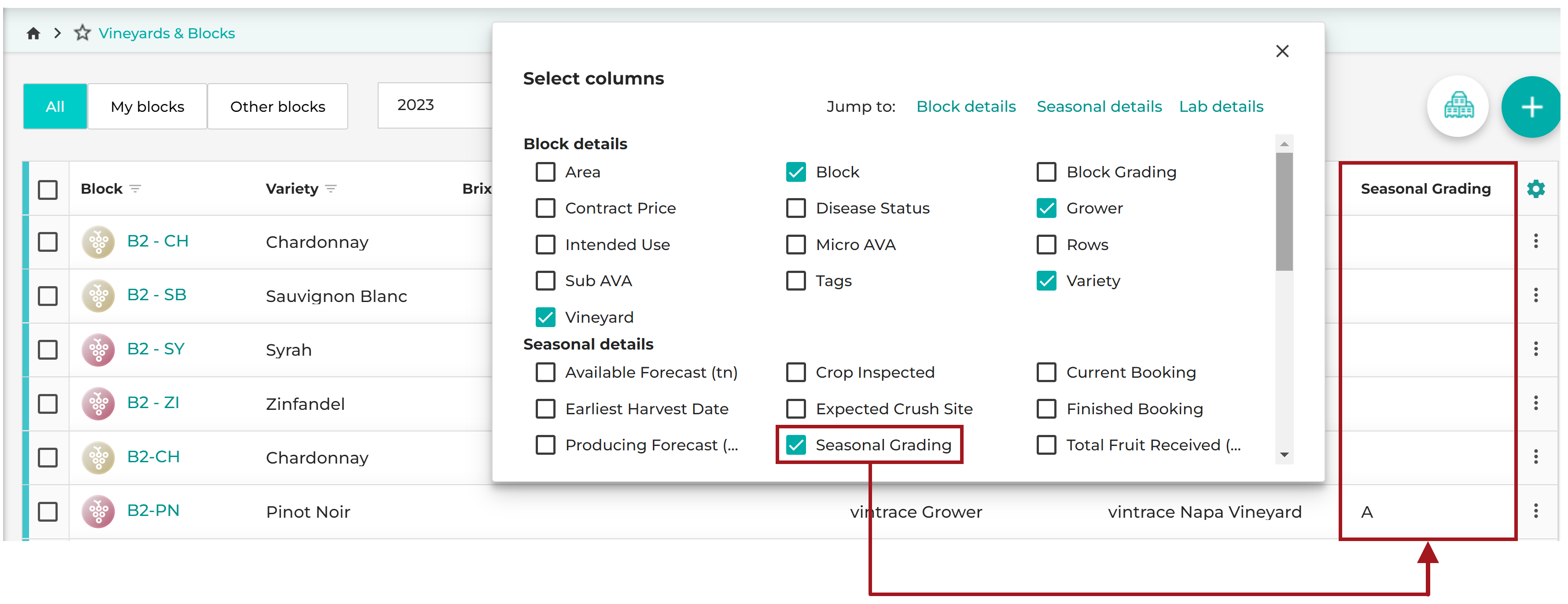Open the Block column filter icon
1568x604 pixels.
click(x=135, y=189)
